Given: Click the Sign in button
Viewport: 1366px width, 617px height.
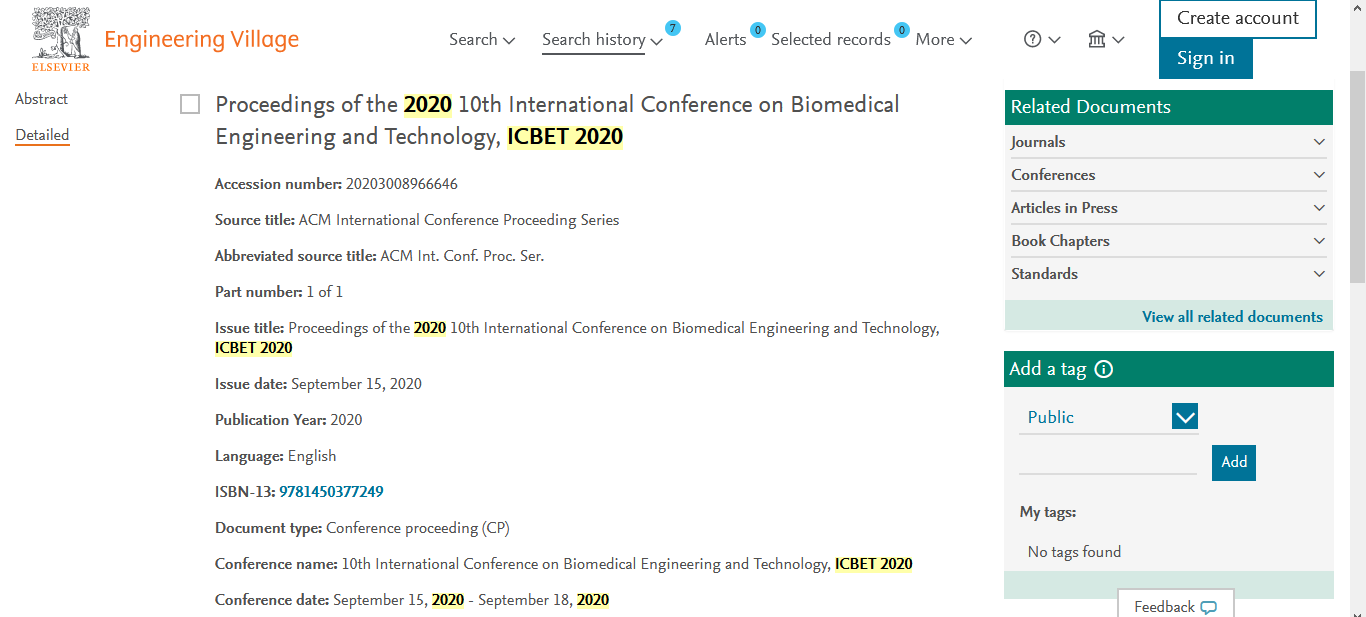Looking at the screenshot, I should (x=1205, y=58).
